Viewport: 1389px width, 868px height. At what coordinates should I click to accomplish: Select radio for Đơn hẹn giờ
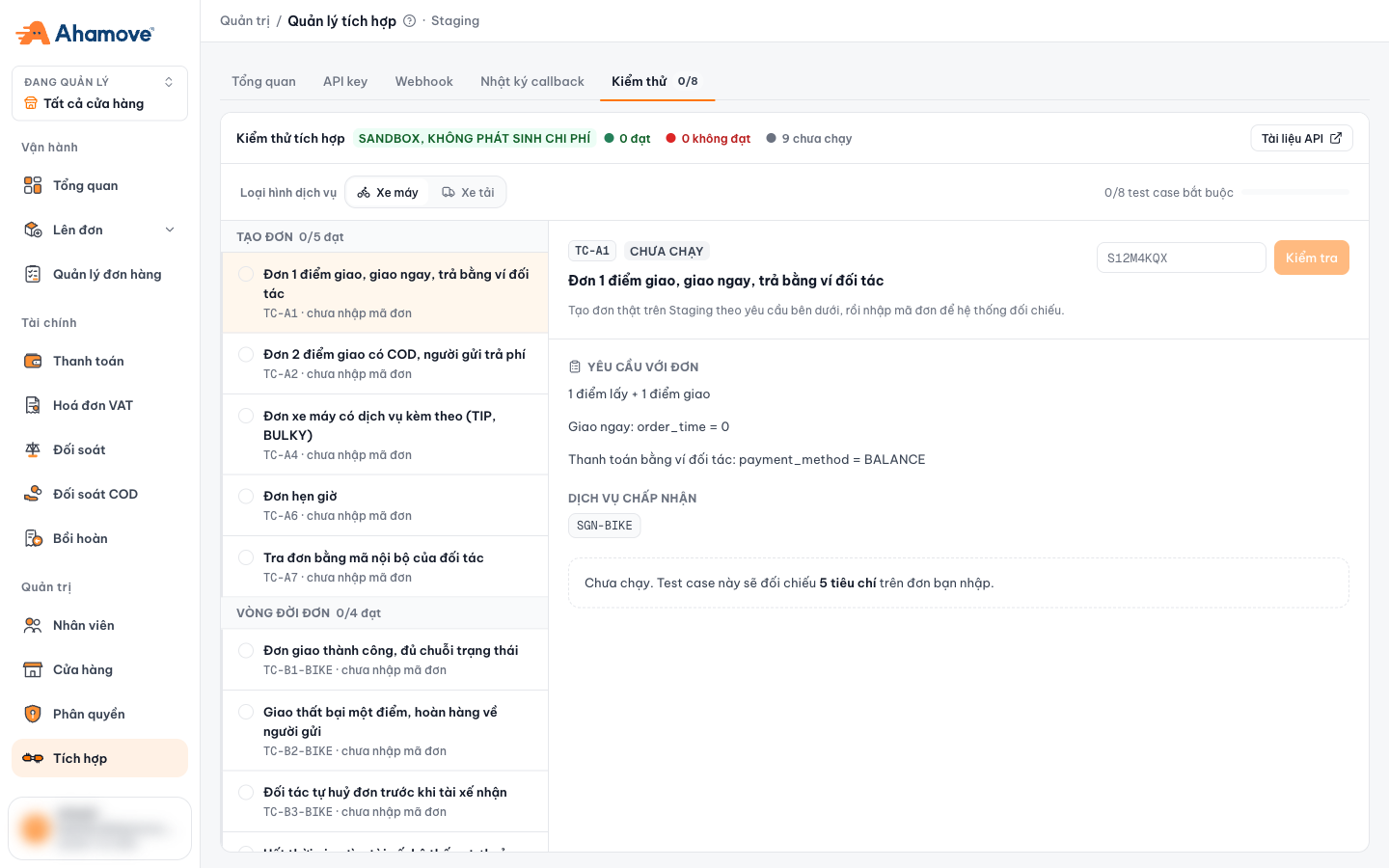coord(246,497)
